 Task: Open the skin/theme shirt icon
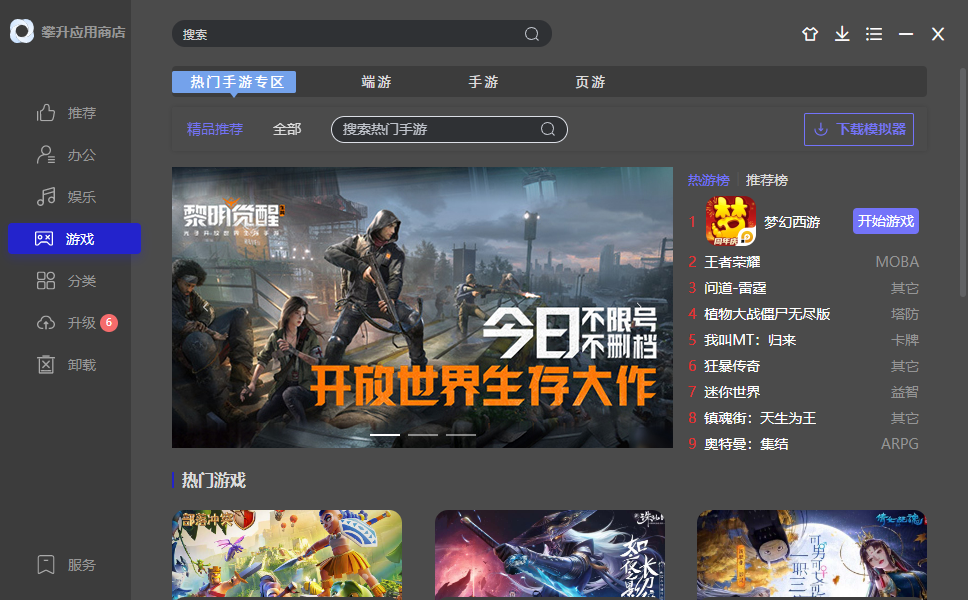tap(810, 34)
